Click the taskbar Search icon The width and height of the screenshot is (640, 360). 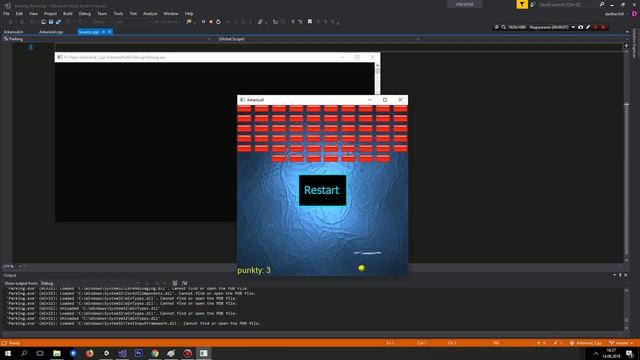tap(24, 353)
